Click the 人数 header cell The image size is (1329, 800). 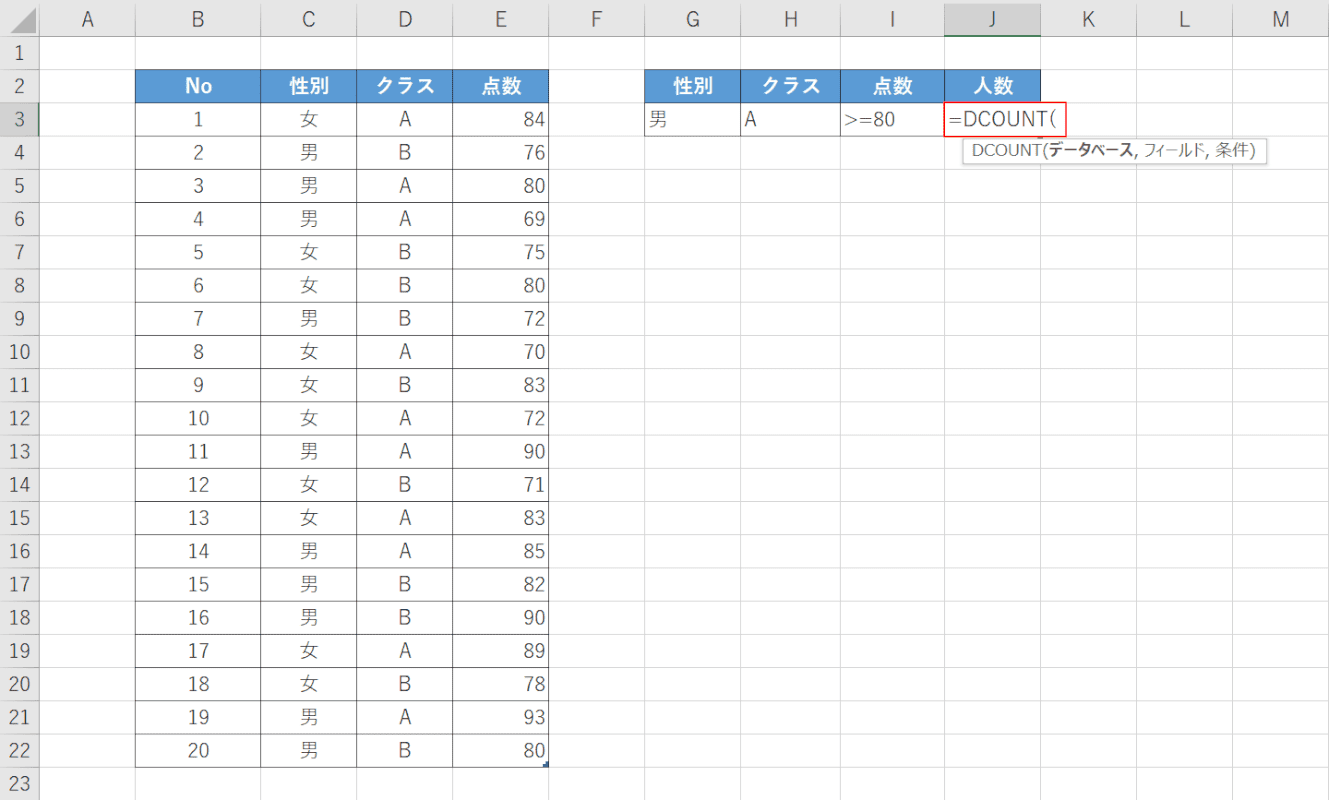pyautogui.click(x=993, y=86)
